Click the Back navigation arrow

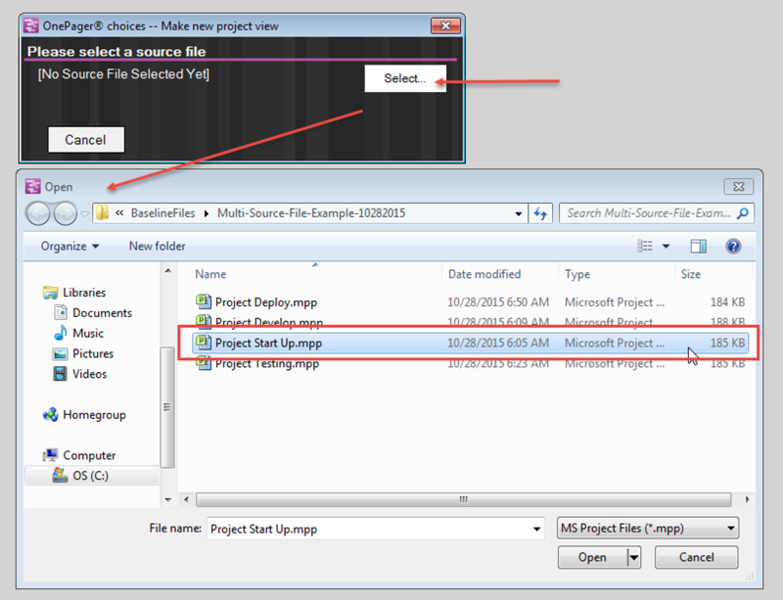39,213
